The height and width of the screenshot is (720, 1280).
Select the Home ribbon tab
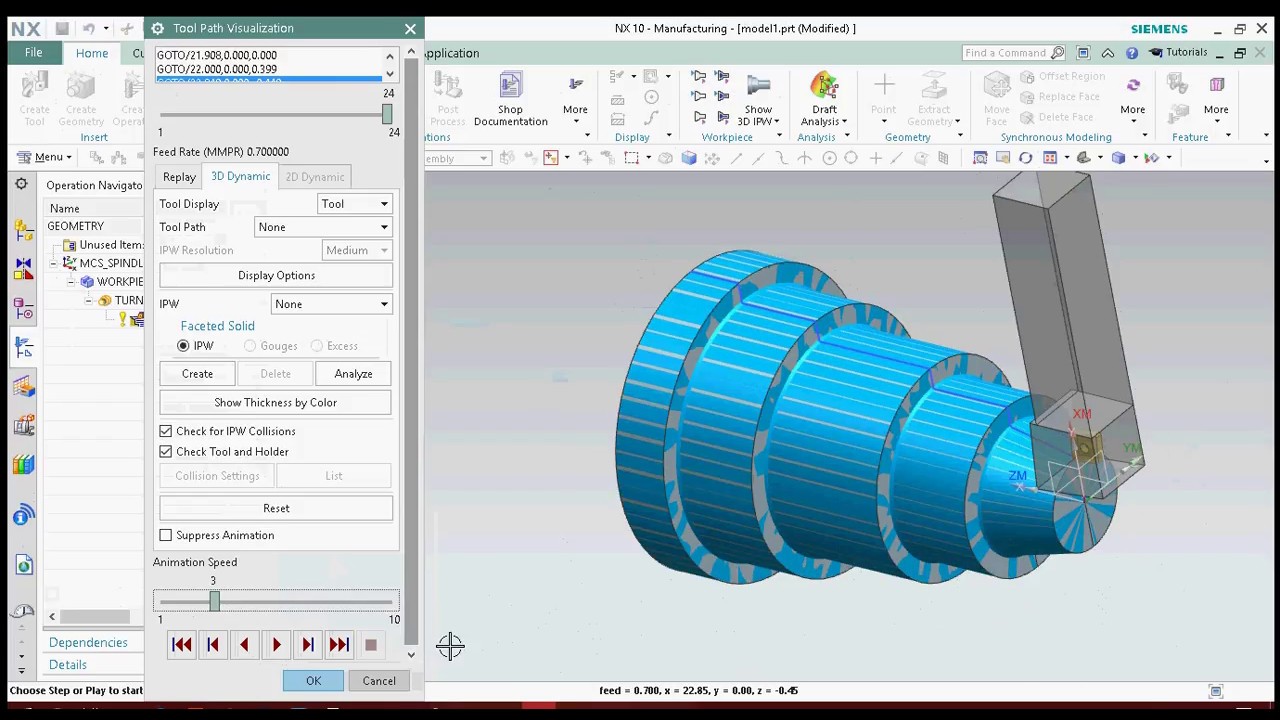coord(91,53)
